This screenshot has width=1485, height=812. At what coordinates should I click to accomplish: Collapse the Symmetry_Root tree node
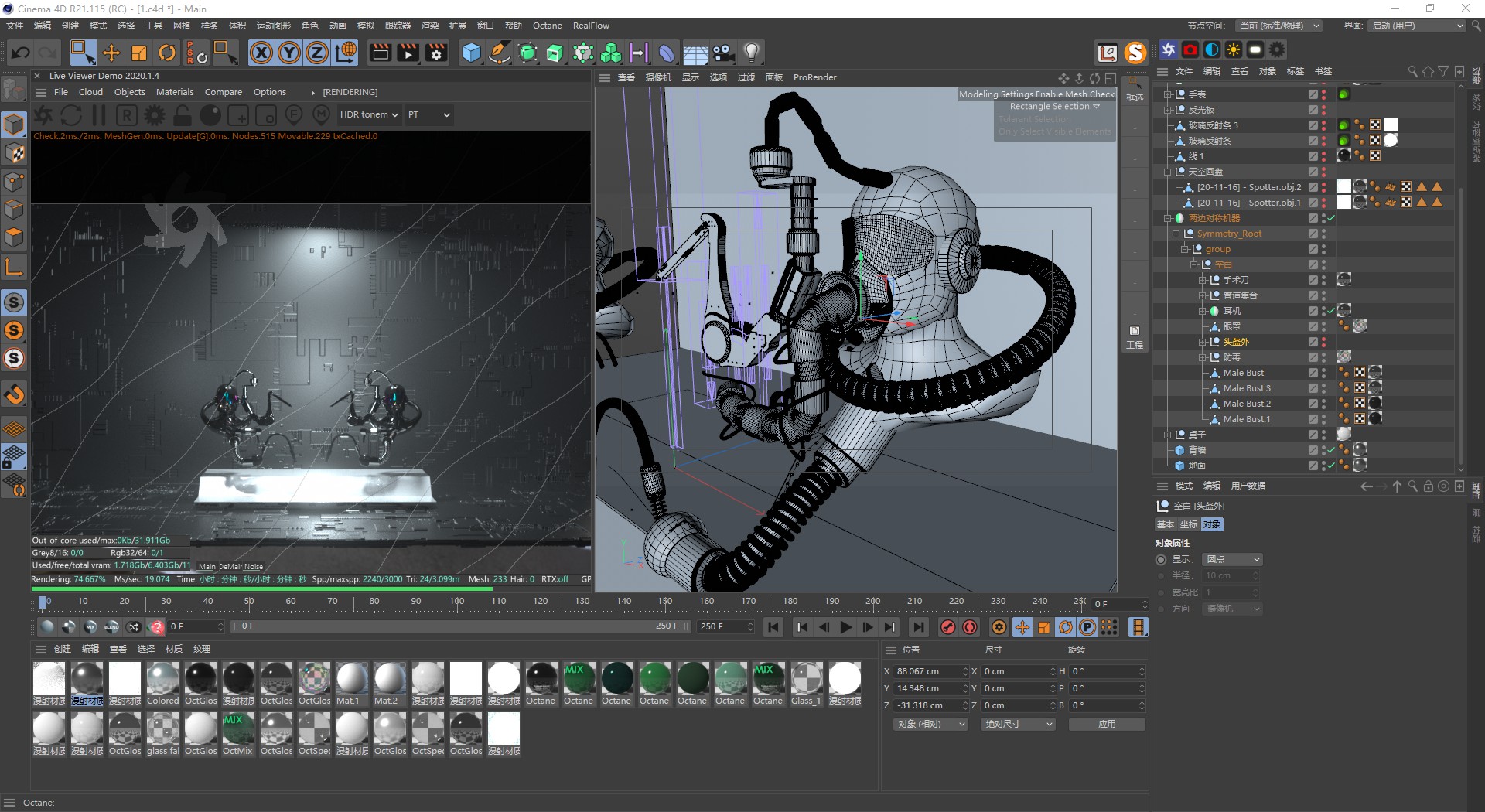point(1176,234)
